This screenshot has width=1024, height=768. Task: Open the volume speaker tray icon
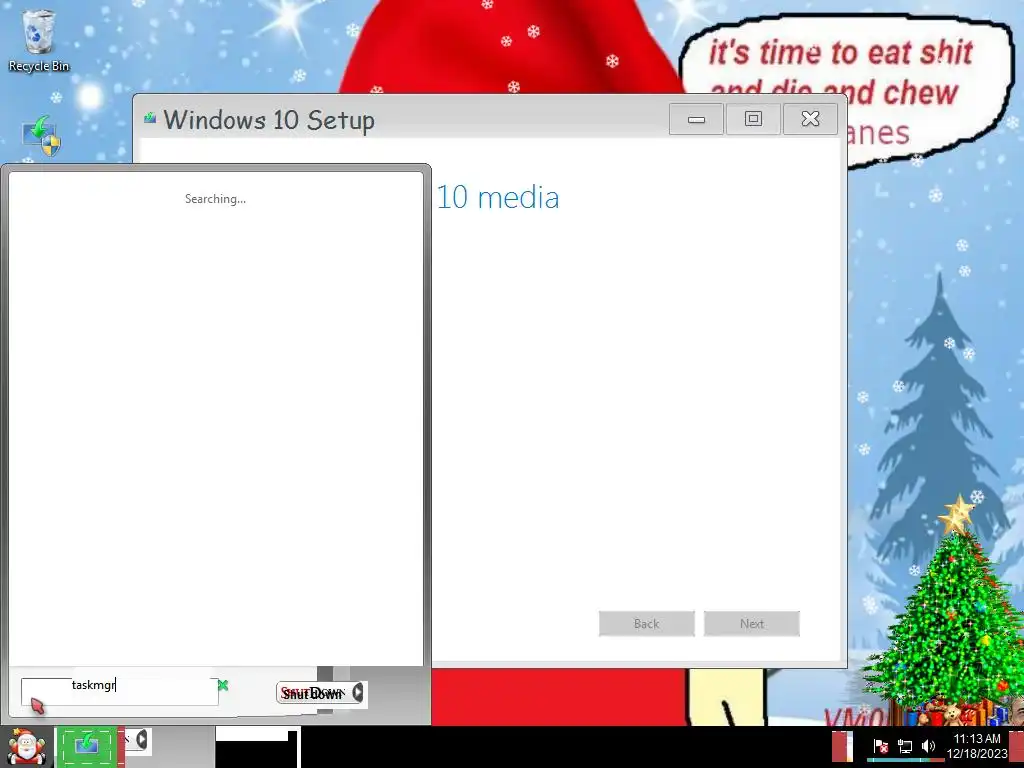928,746
